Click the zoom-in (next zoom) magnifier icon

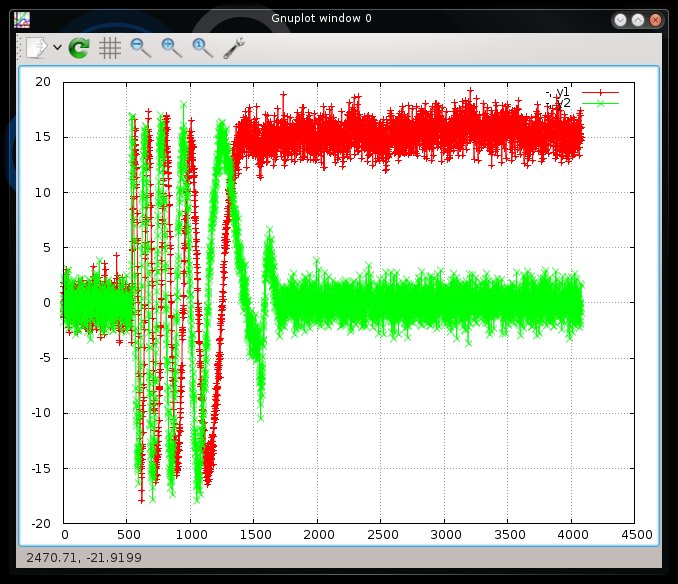[x=172, y=47]
